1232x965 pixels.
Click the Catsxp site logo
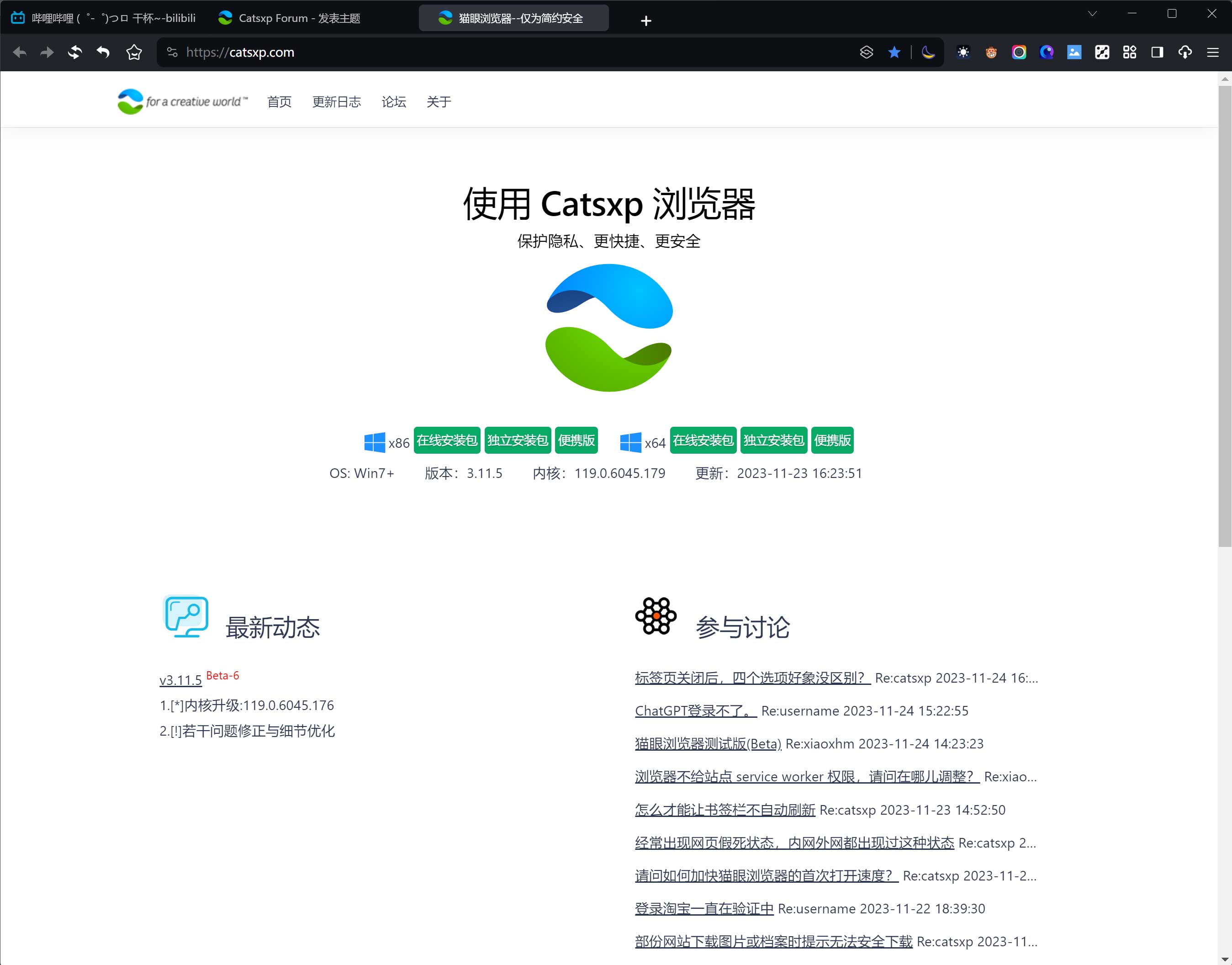182,102
